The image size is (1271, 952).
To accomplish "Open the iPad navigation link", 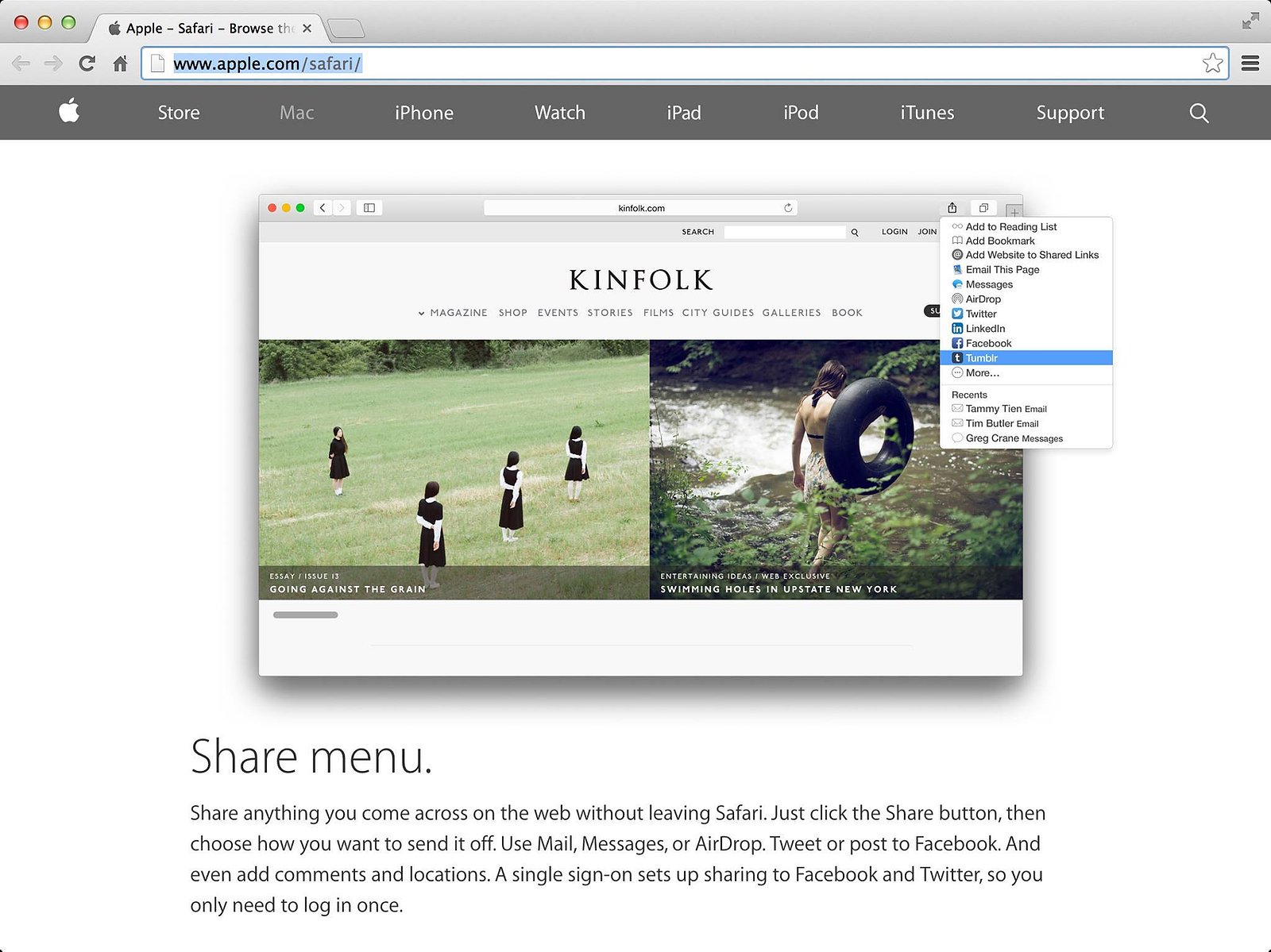I will tap(684, 113).
